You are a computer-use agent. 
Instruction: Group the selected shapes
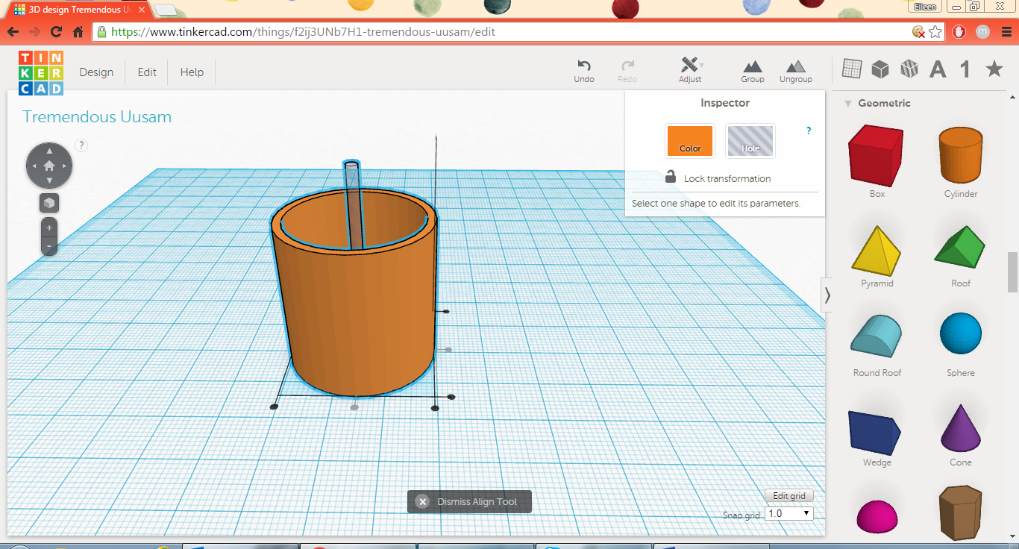click(x=753, y=71)
